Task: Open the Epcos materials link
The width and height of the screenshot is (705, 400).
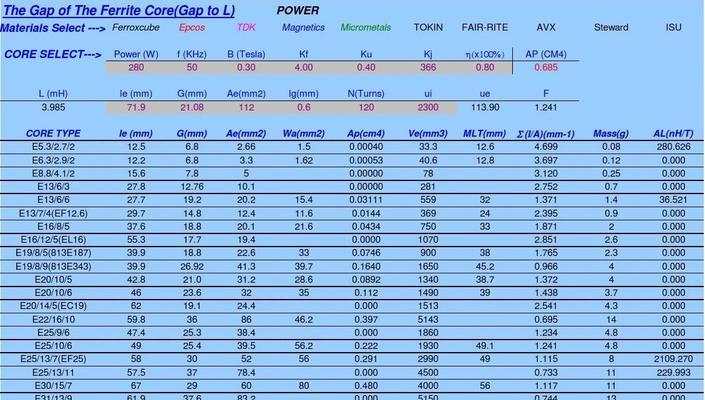Action: pyautogui.click(x=192, y=27)
